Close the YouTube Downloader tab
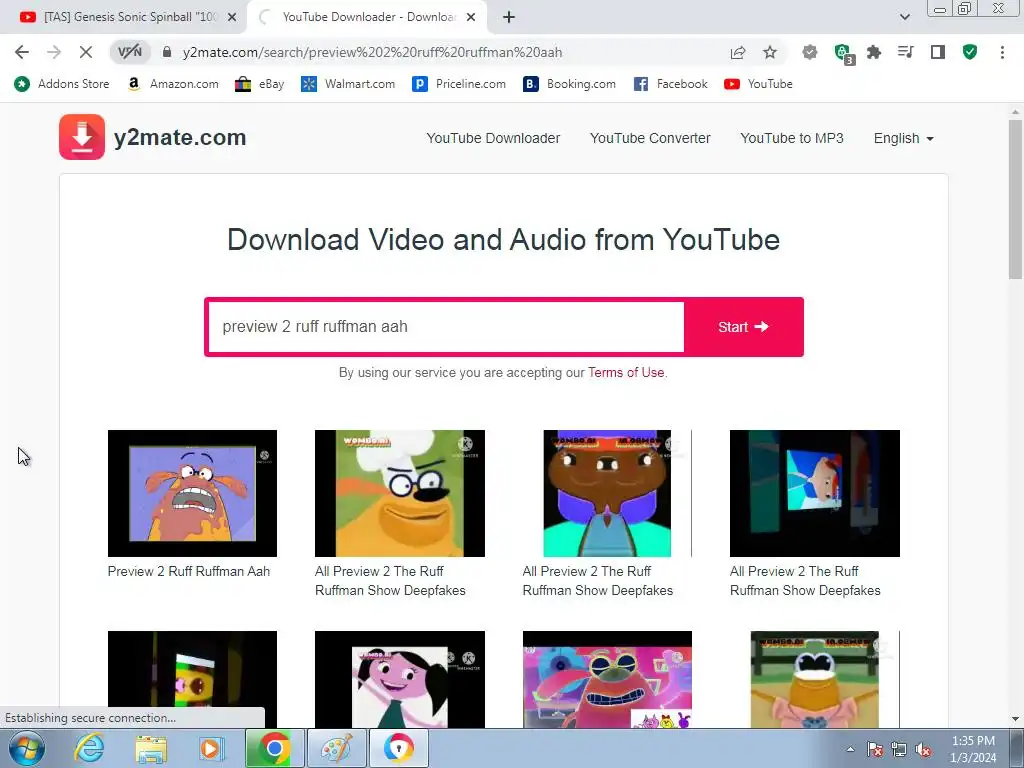Screen dimensions: 1024x768 [471, 18]
